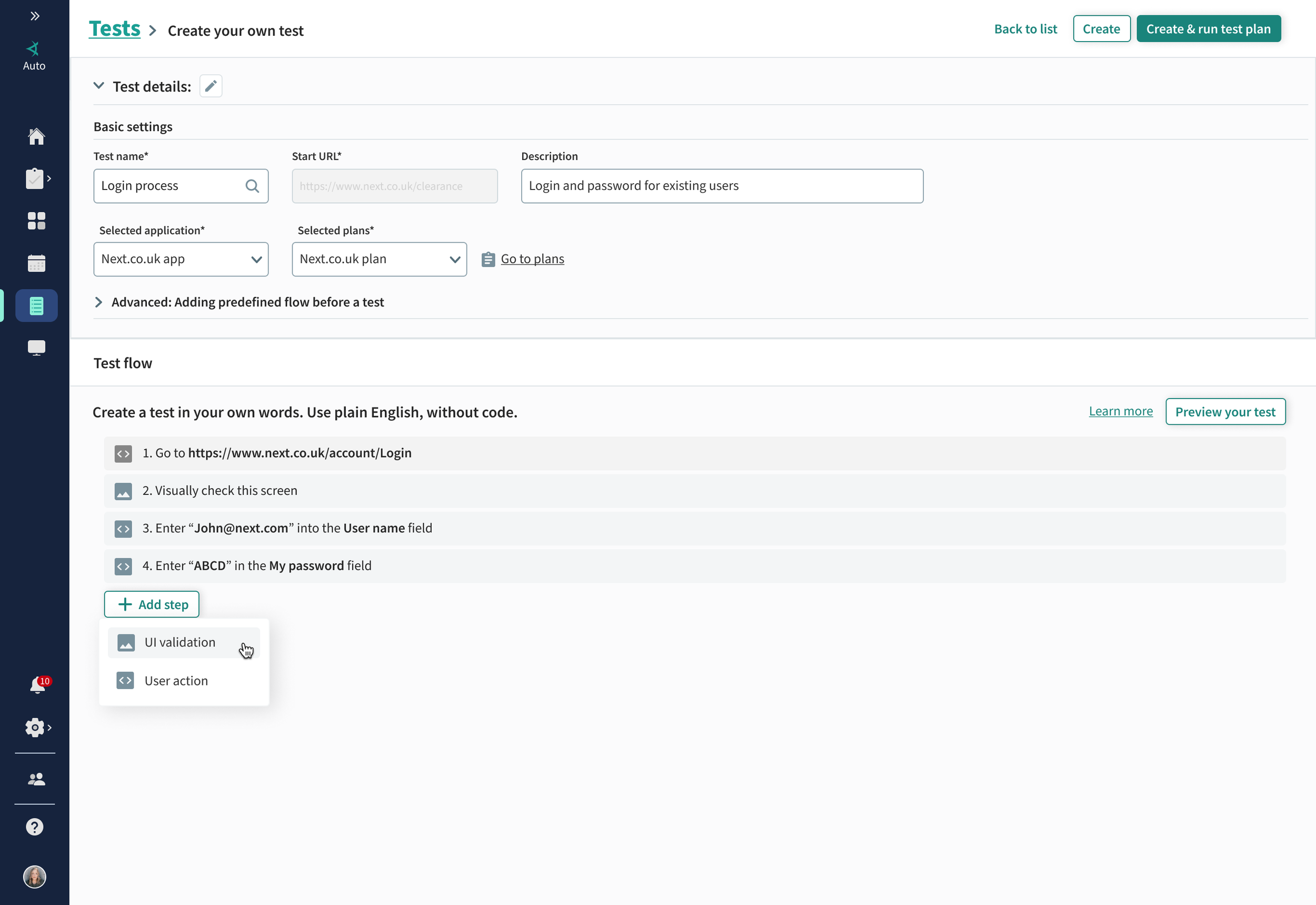The height and width of the screenshot is (905, 1316).
Task: Click the clipboard icon next to Go to plans
Action: (x=488, y=259)
